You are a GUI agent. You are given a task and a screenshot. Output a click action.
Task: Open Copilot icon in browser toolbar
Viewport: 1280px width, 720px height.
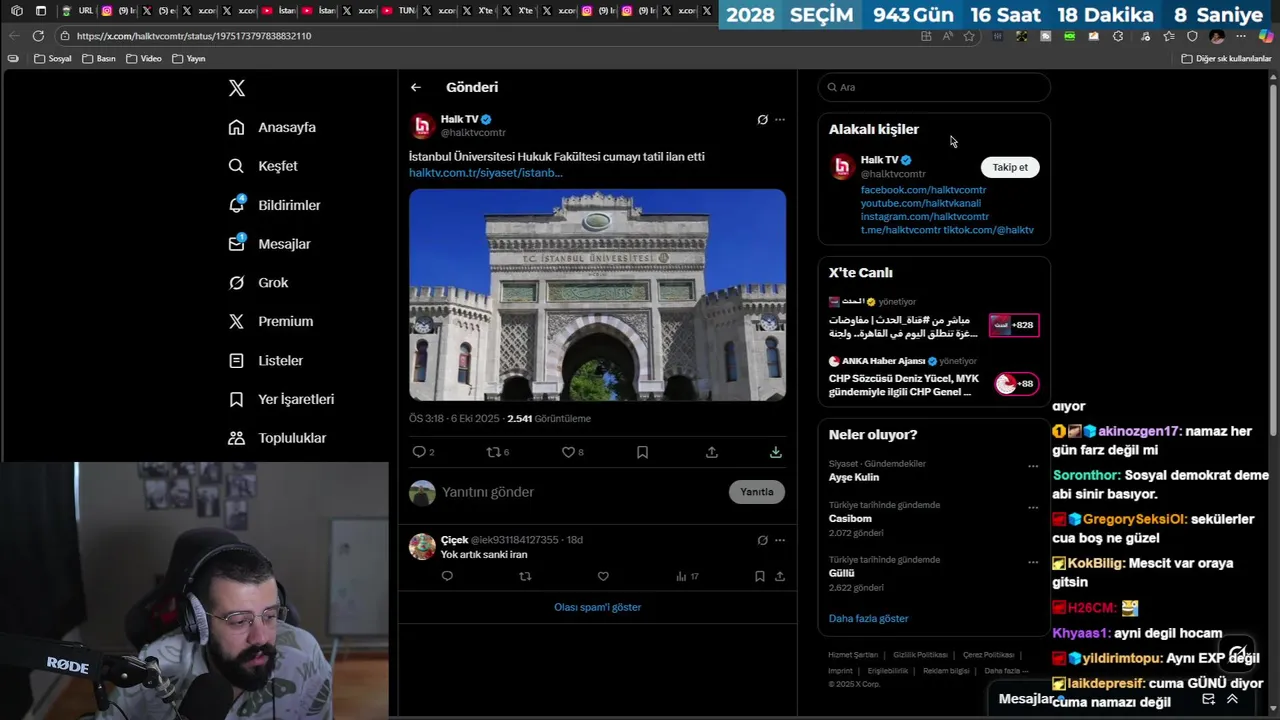1266,36
